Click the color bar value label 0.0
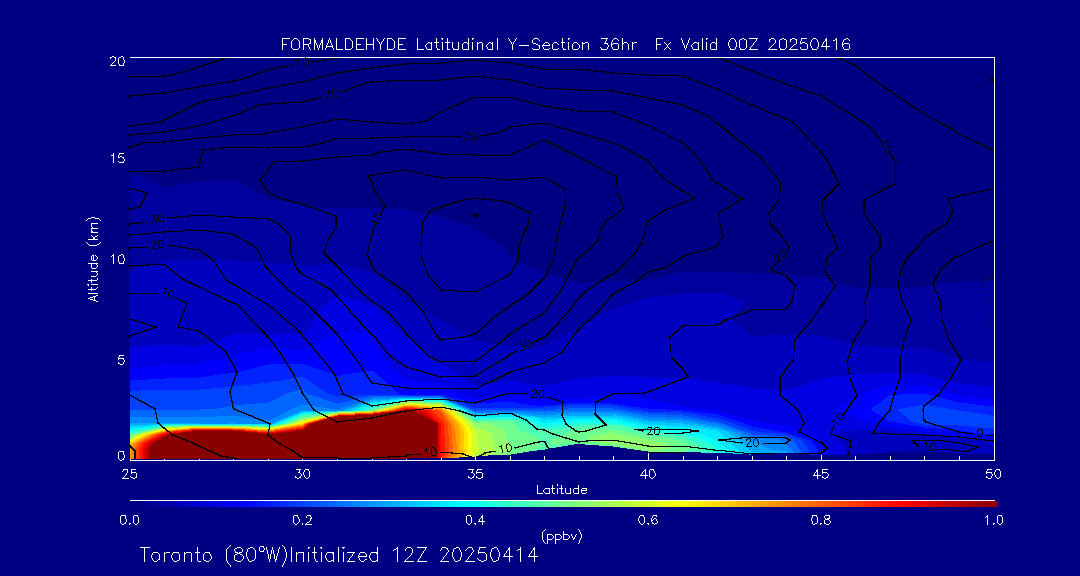 tap(129, 520)
